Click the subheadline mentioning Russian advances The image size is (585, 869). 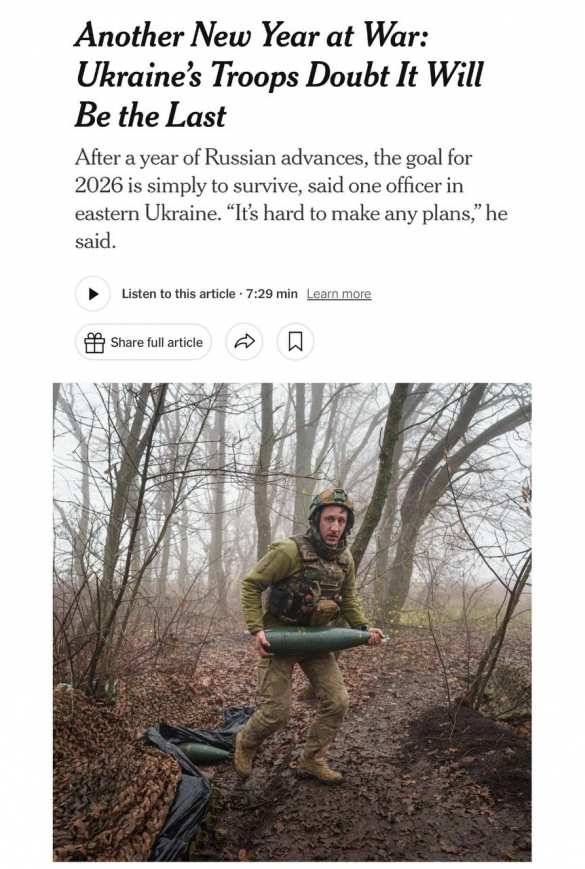click(280, 160)
